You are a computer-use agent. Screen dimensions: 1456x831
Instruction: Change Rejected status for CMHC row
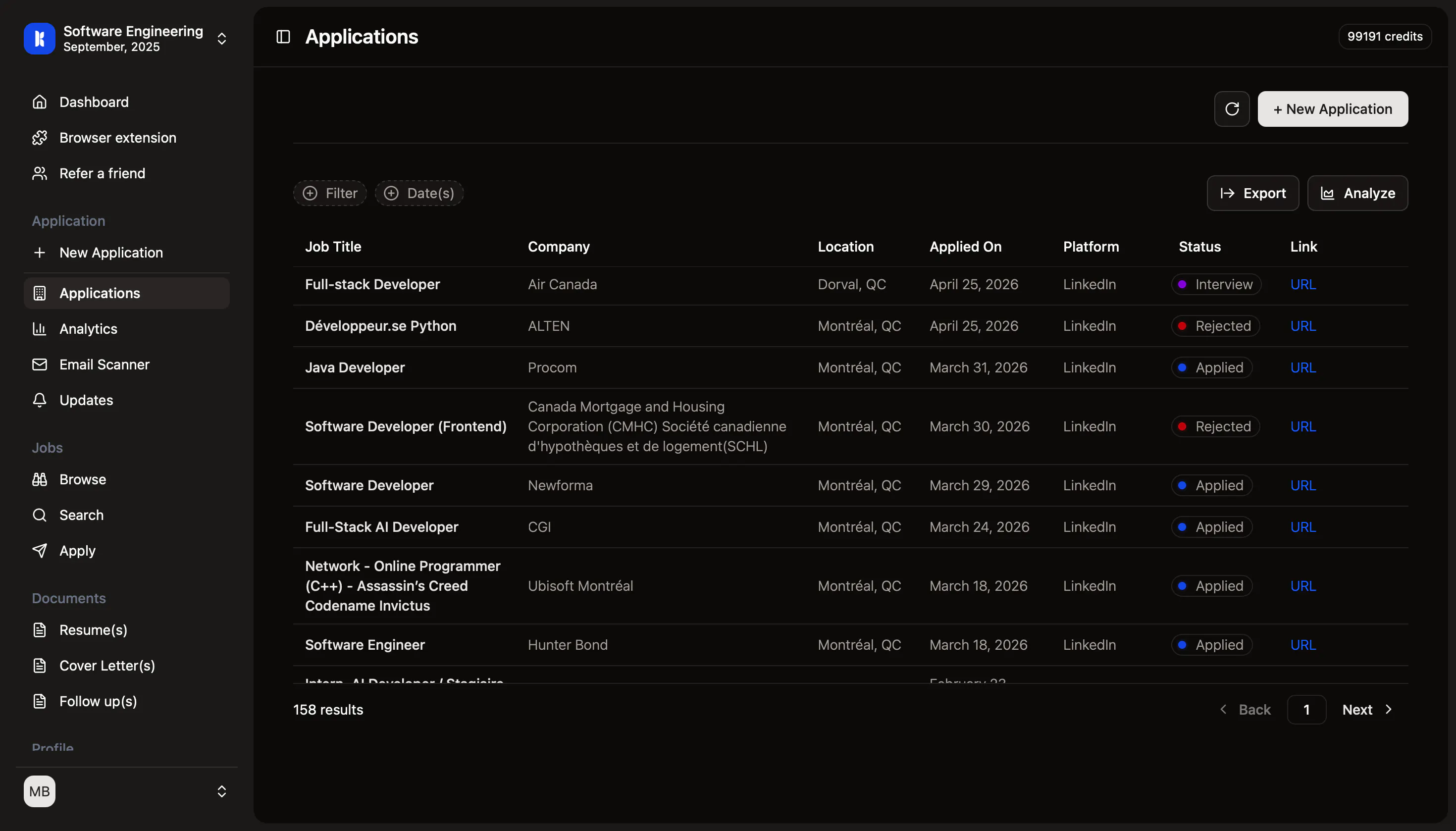1215,426
